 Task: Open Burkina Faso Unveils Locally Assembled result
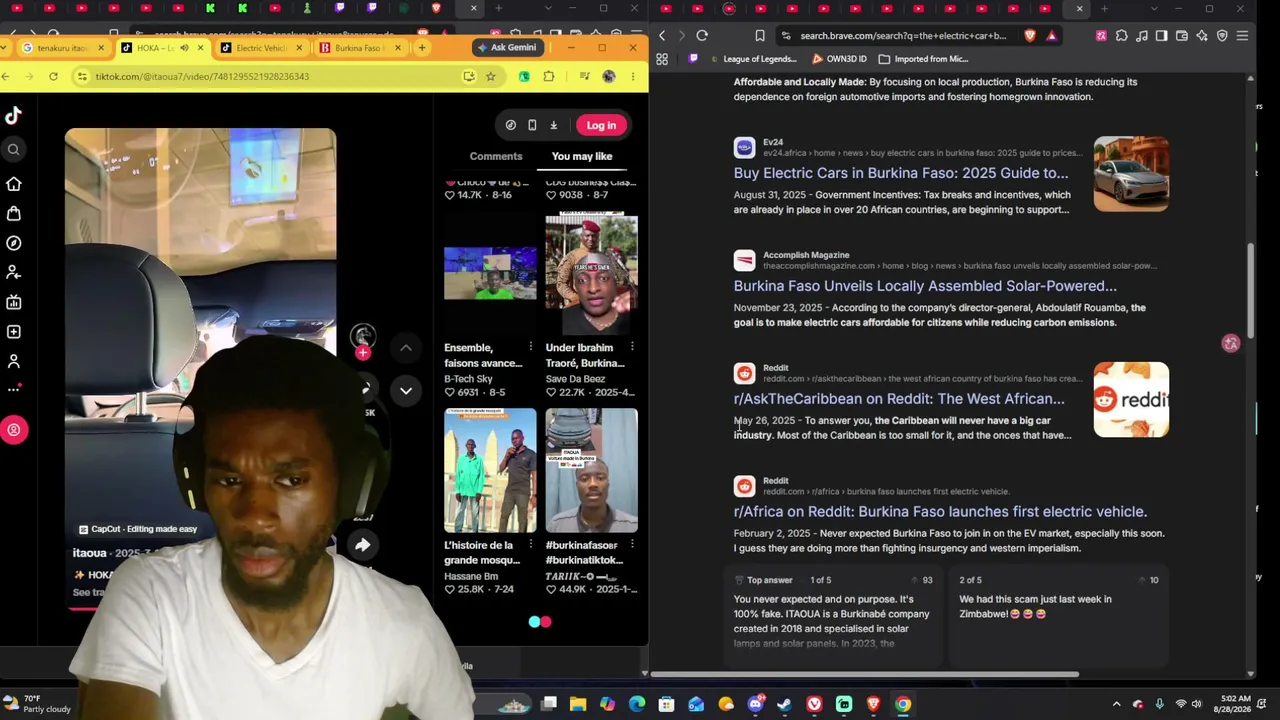(x=925, y=286)
